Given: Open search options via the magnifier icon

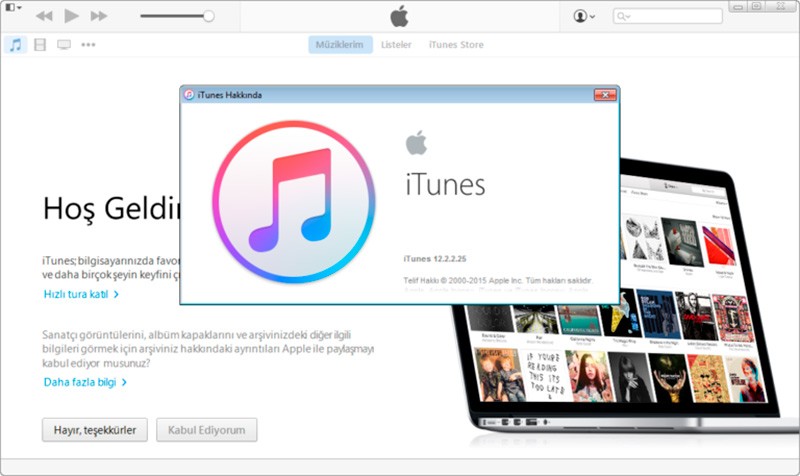Looking at the screenshot, I should click(x=623, y=16).
